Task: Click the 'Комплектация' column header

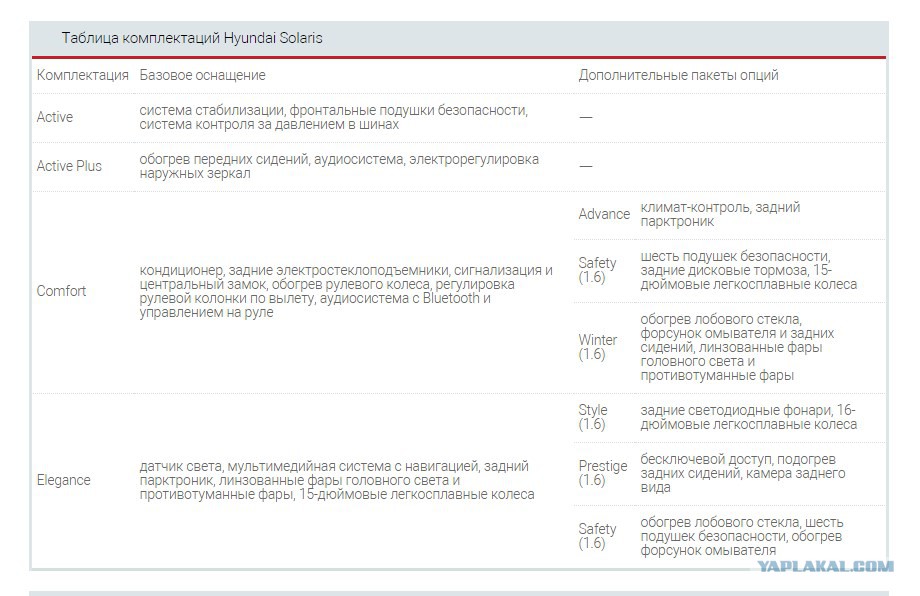Action: (x=83, y=75)
